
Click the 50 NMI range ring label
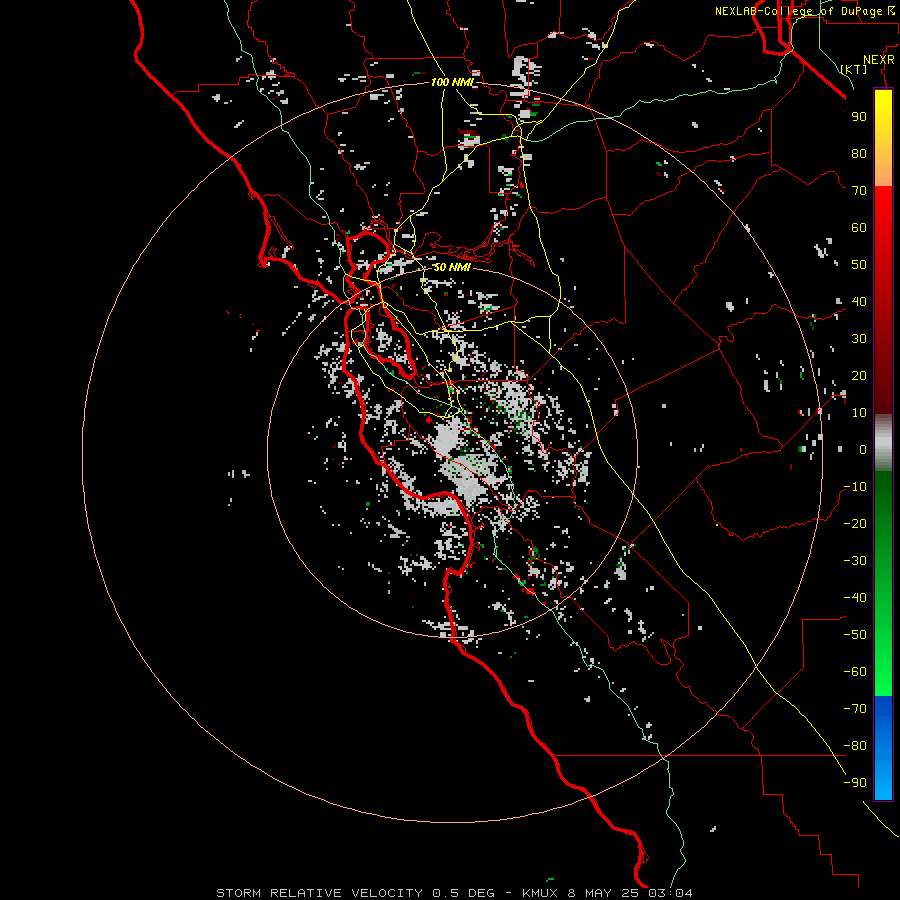[x=452, y=267]
